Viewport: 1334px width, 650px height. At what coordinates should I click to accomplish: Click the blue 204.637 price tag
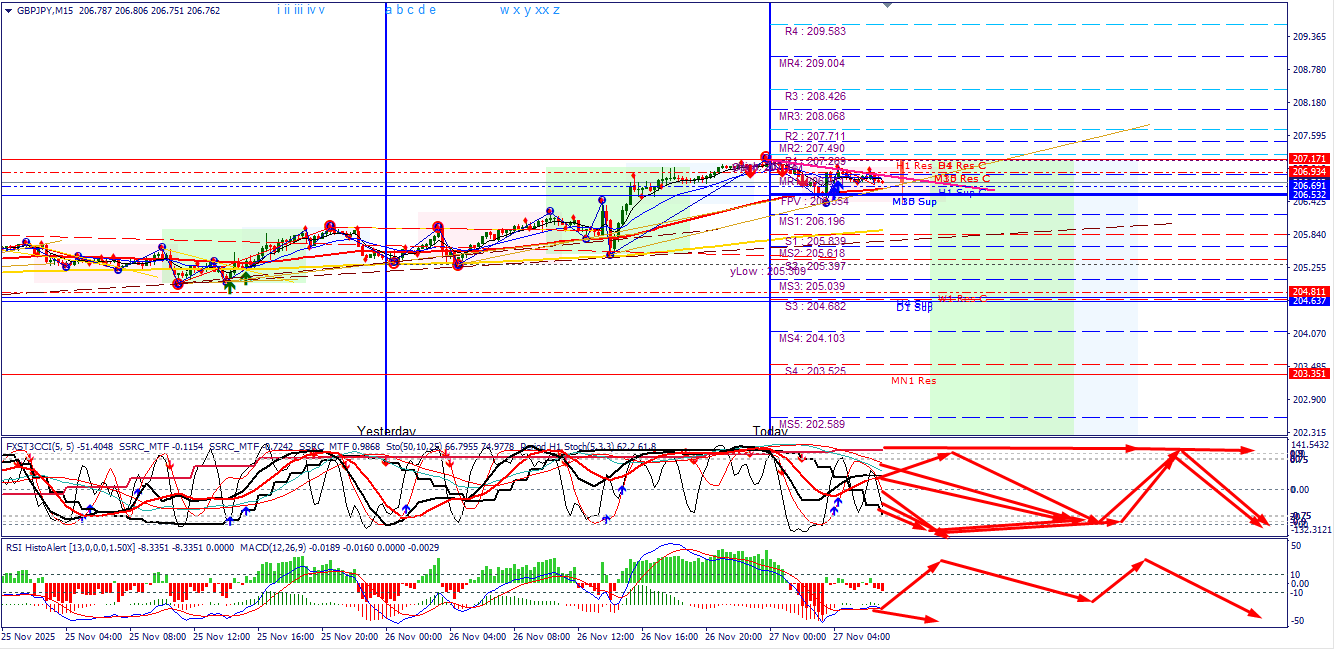tap(1309, 301)
